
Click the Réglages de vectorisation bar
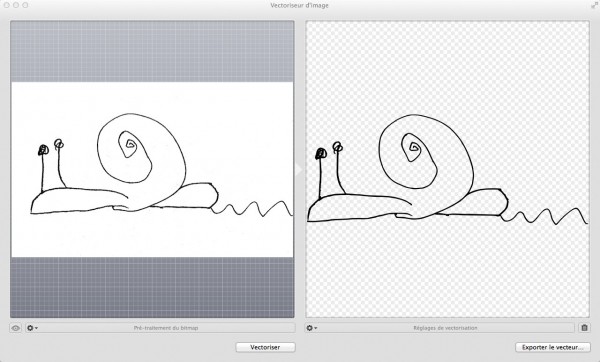[440, 328]
